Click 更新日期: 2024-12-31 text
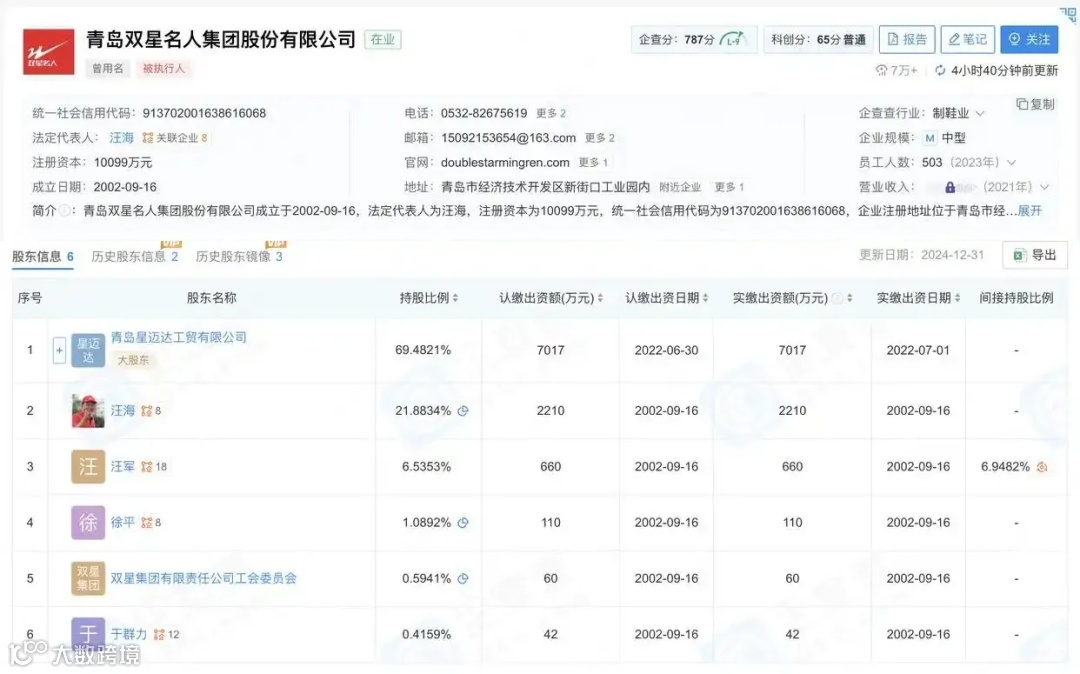 [x=922, y=255]
